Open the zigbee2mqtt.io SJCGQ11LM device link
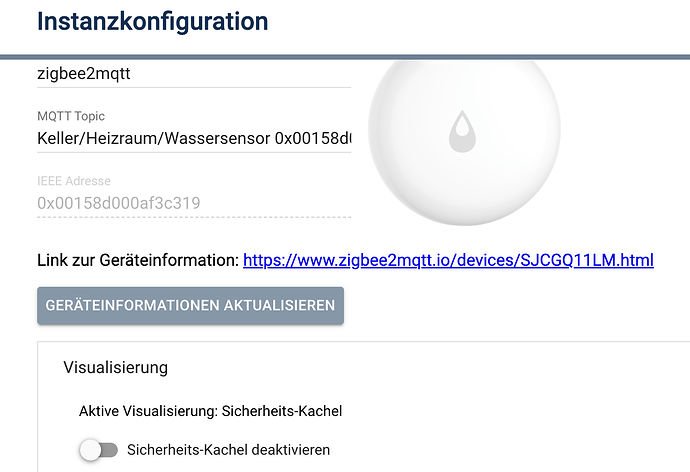The height and width of the screenshot is (472, 690). 448,260
